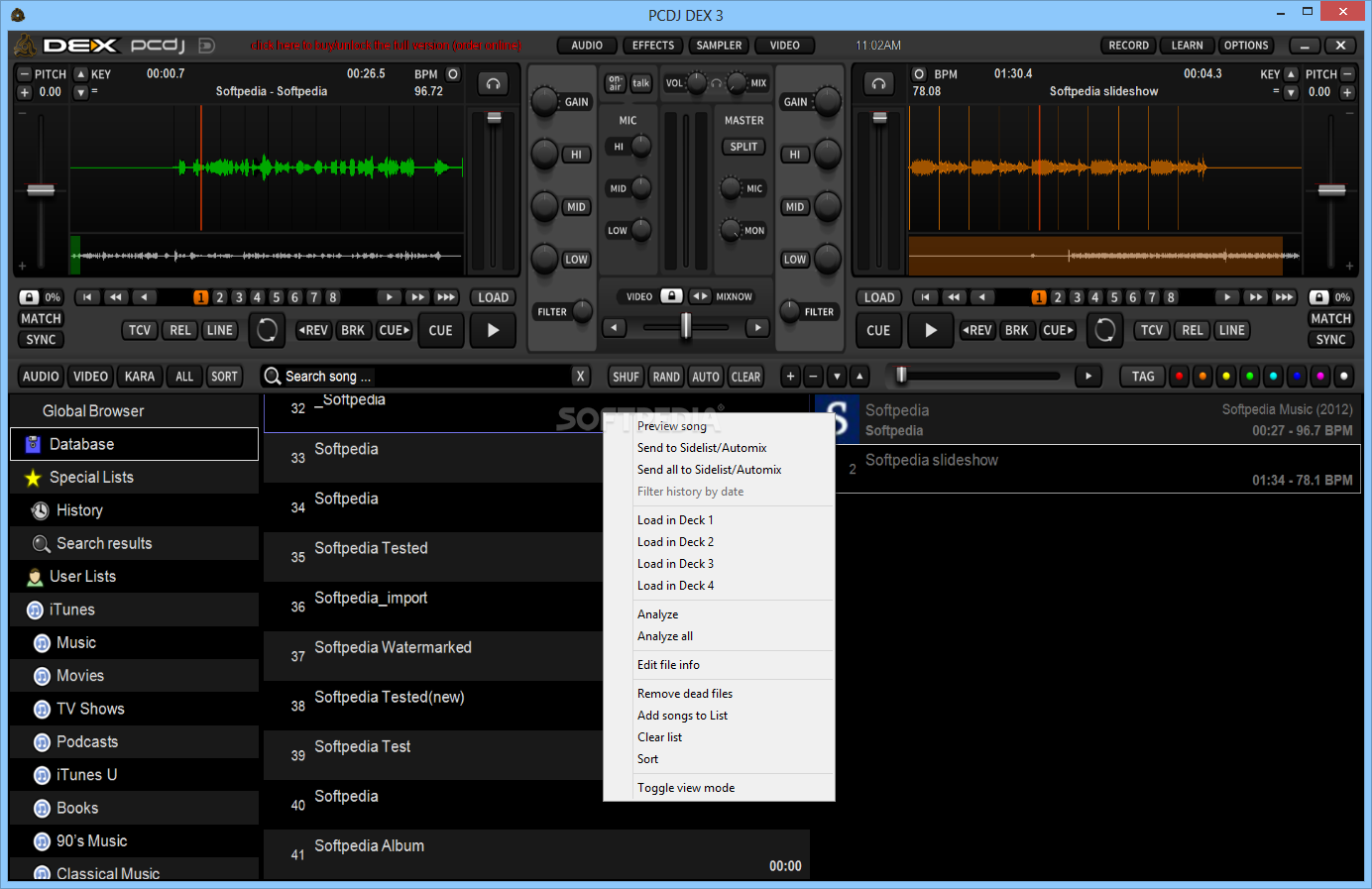Image resolution: width=1372 pixels, height=889 pixels.
Task: Toggle right deck pitch lock
Action: pos(1319,297)
